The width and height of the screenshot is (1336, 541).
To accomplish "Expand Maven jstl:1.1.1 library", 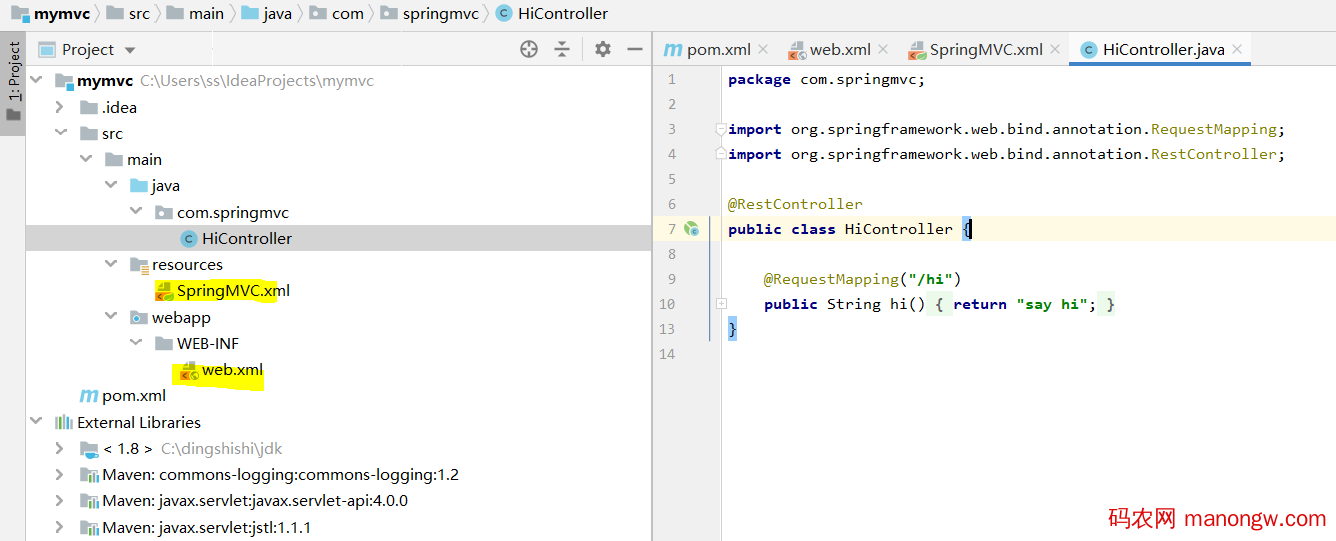I will point(60,527).
